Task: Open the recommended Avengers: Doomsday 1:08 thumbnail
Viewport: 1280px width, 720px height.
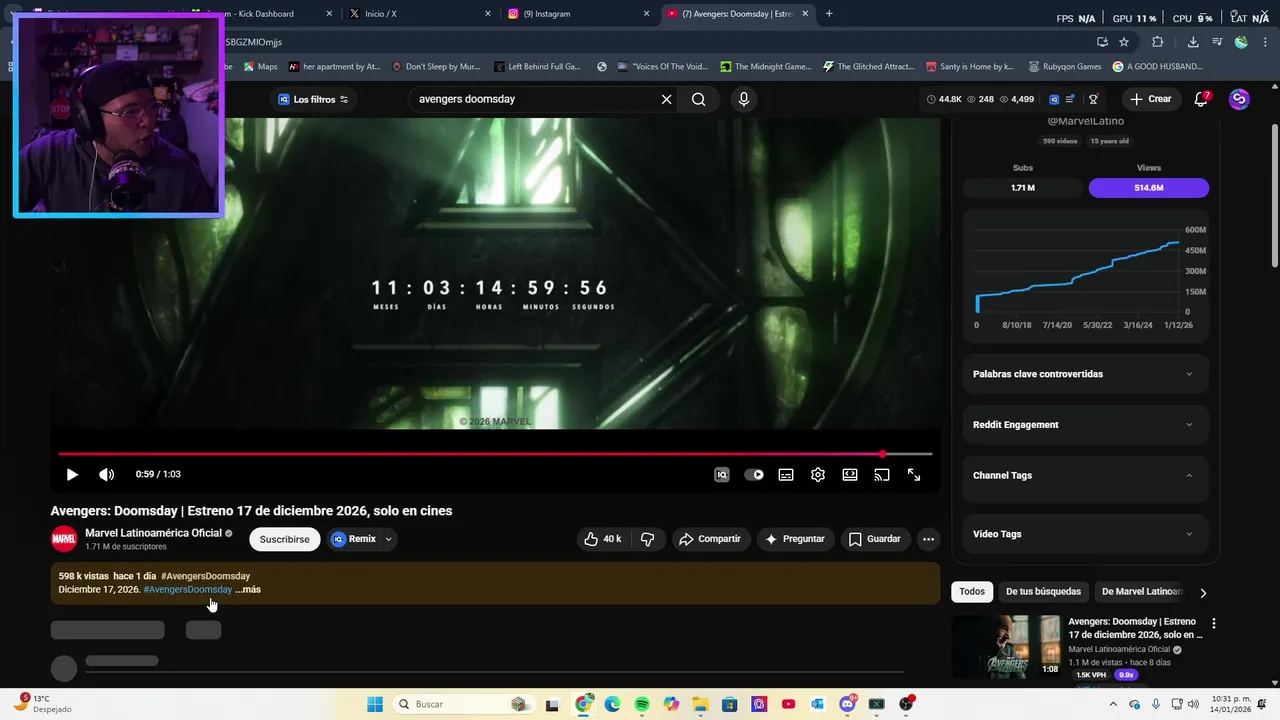Action: tap(1005, 646)
